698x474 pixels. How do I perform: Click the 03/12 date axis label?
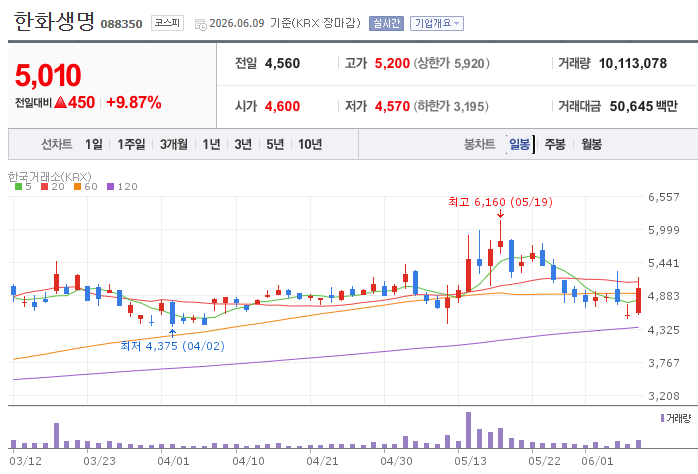(25, 461)
